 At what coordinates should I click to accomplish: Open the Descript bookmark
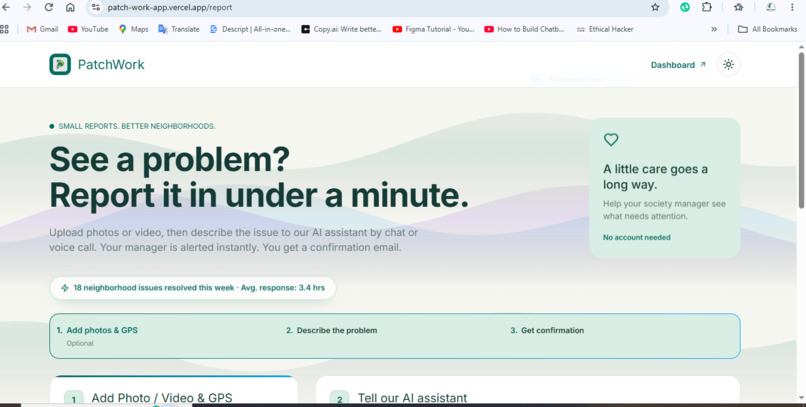point(250,29)
